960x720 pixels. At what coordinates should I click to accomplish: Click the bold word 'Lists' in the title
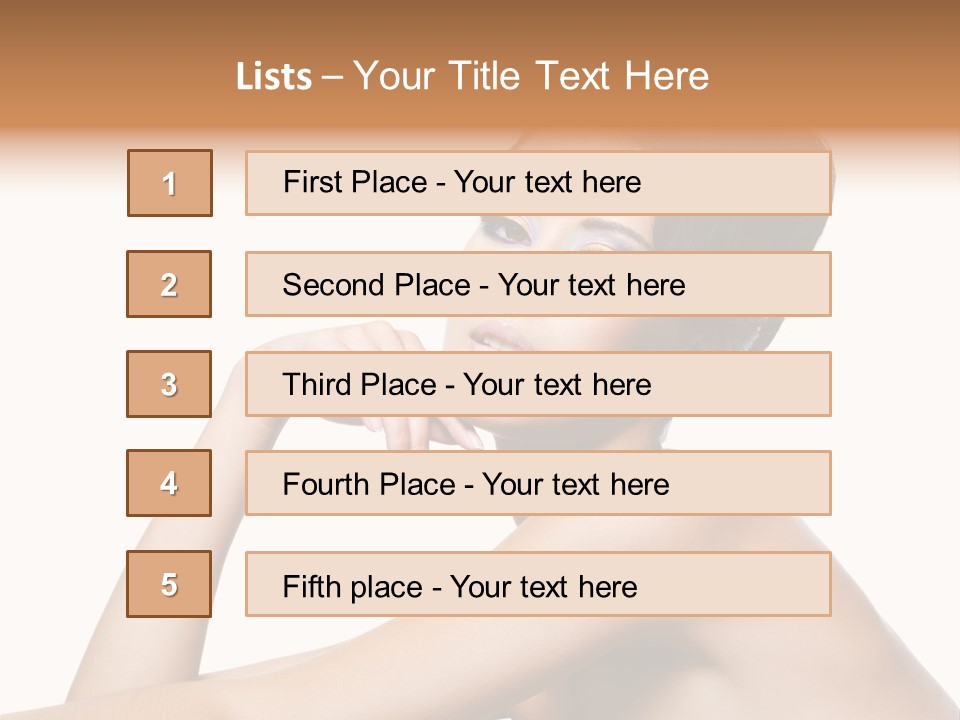[x=274, y=77]
